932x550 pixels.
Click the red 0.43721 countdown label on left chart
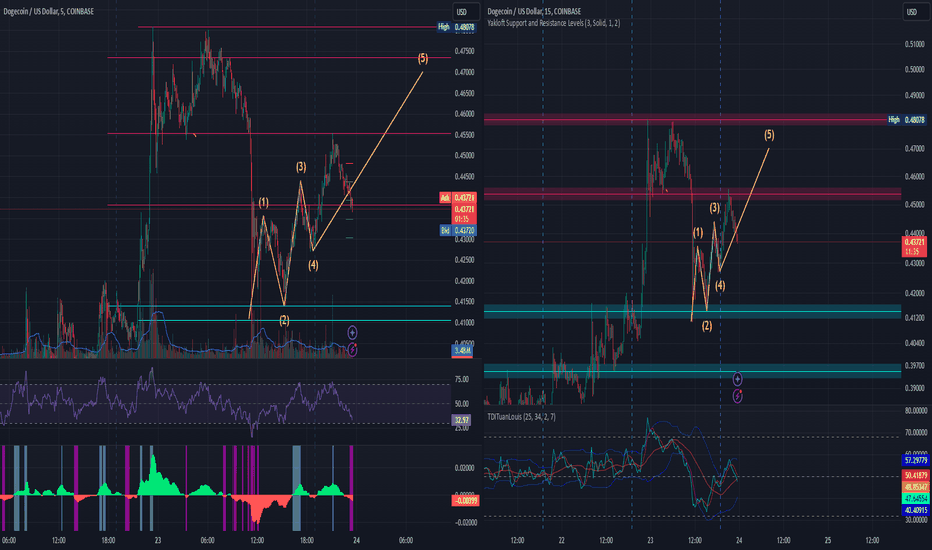click(x=464, y=213)
